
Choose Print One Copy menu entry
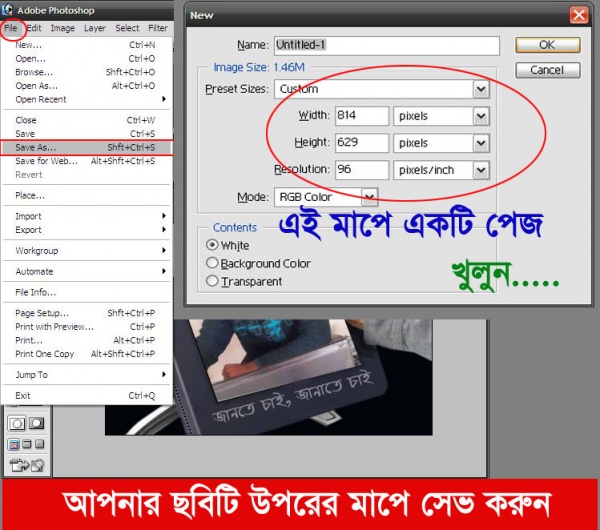point(86,354)
